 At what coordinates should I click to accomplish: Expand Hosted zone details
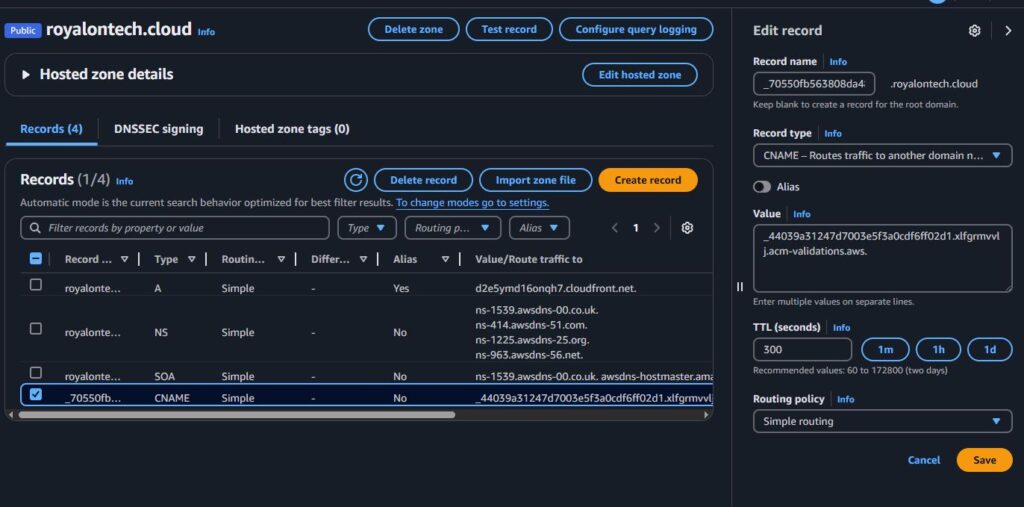coord(26,74)
